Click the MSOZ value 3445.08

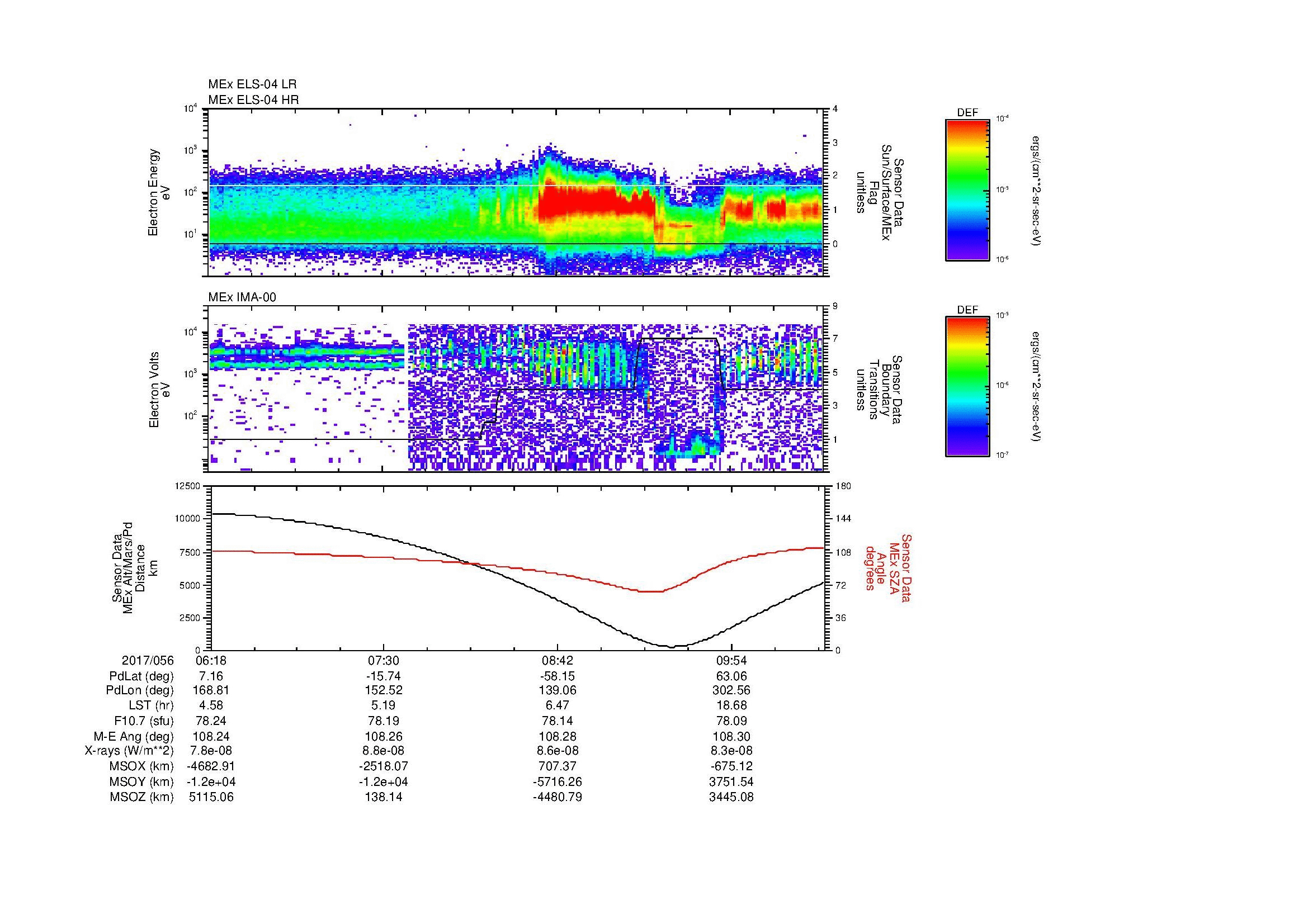point(731,797)
